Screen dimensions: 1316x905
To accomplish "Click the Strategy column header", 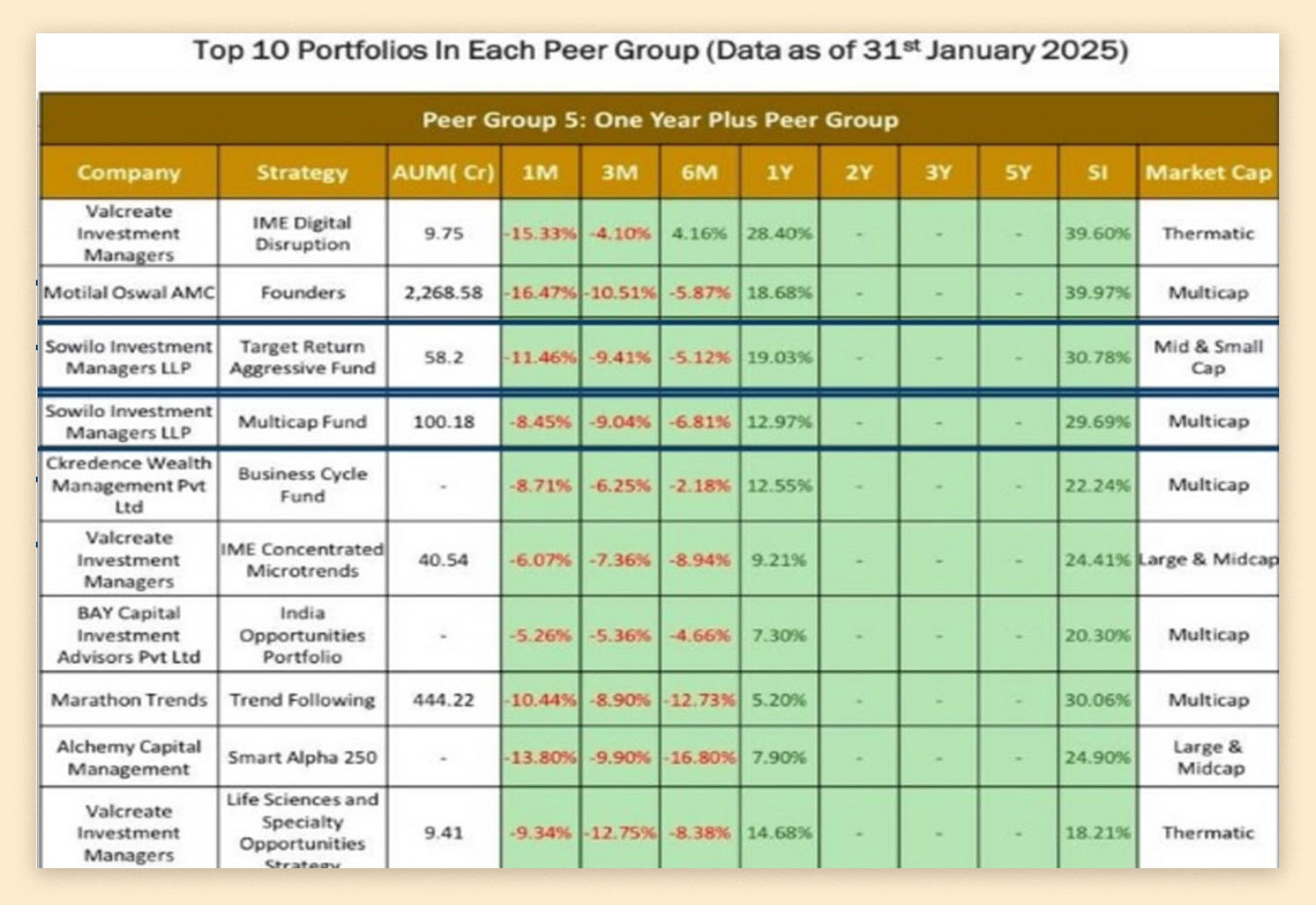I will coord(302,173).
